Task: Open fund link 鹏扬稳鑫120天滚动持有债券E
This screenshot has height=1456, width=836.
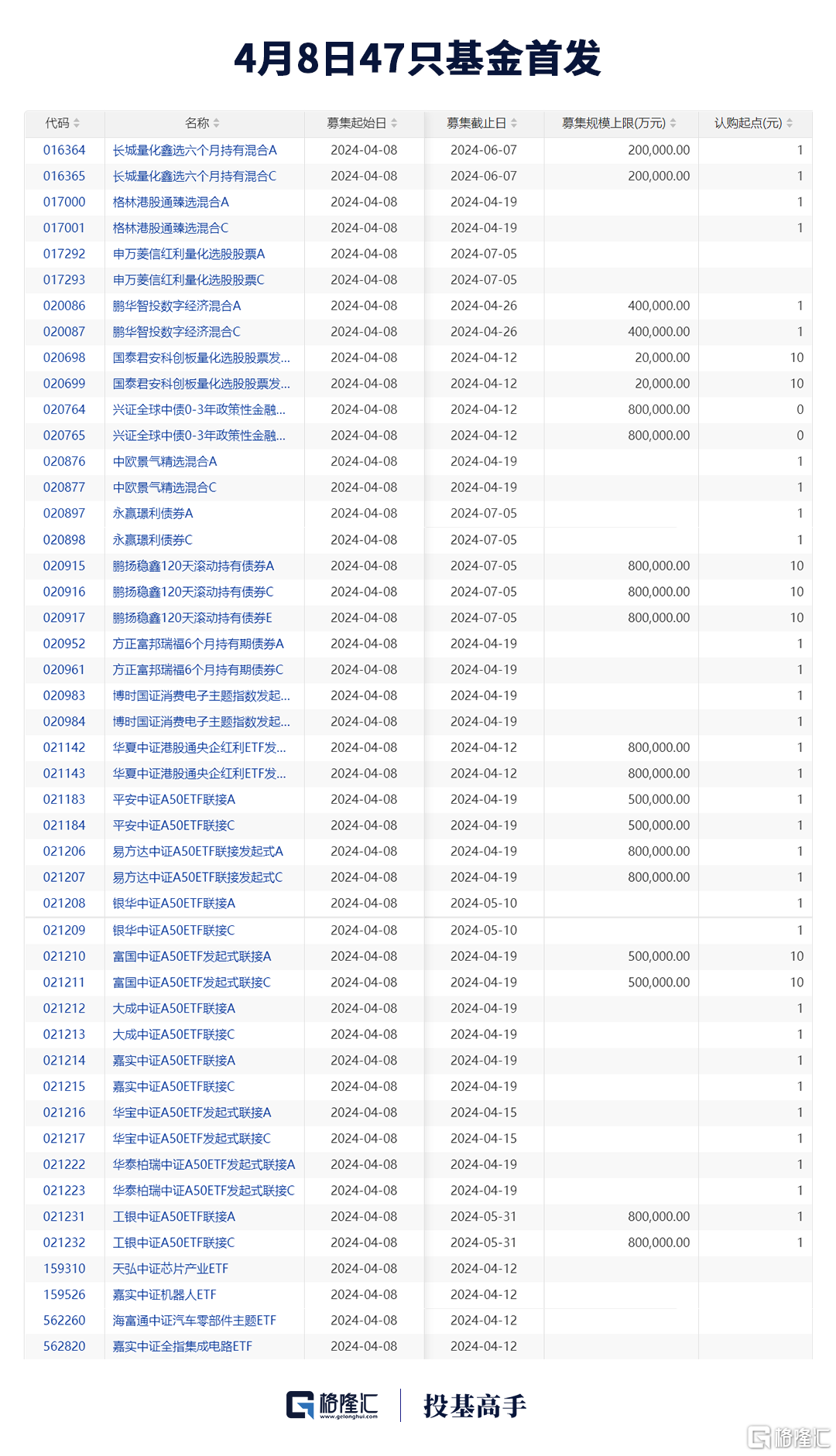Action: pyautogui.click(x=193, y=617)
